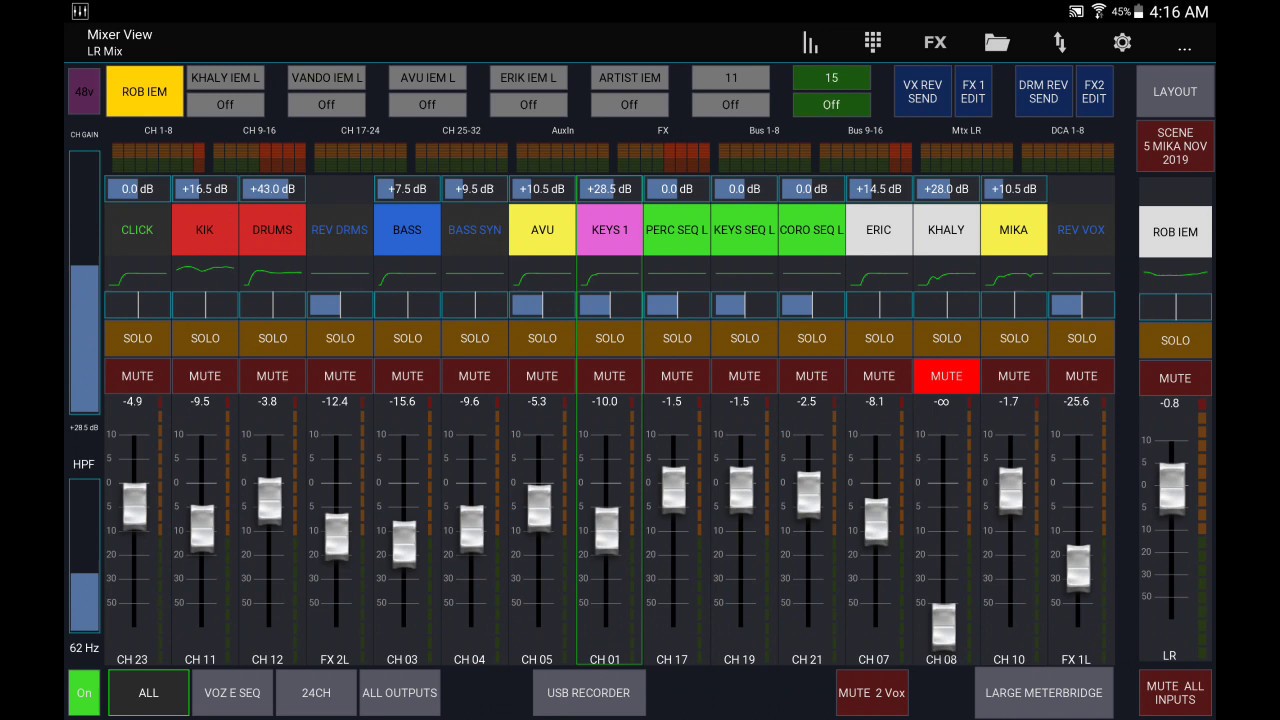Open the ROB IEM master EQ curve

coord(1175,274)
